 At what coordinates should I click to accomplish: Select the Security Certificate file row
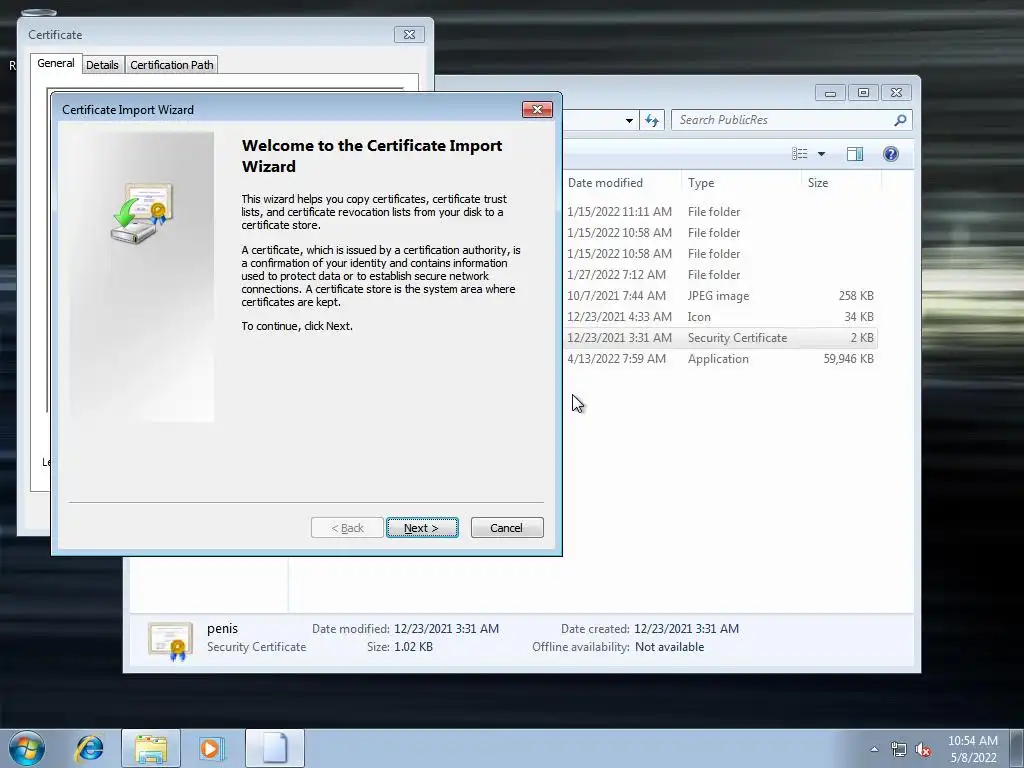point(720,338)
